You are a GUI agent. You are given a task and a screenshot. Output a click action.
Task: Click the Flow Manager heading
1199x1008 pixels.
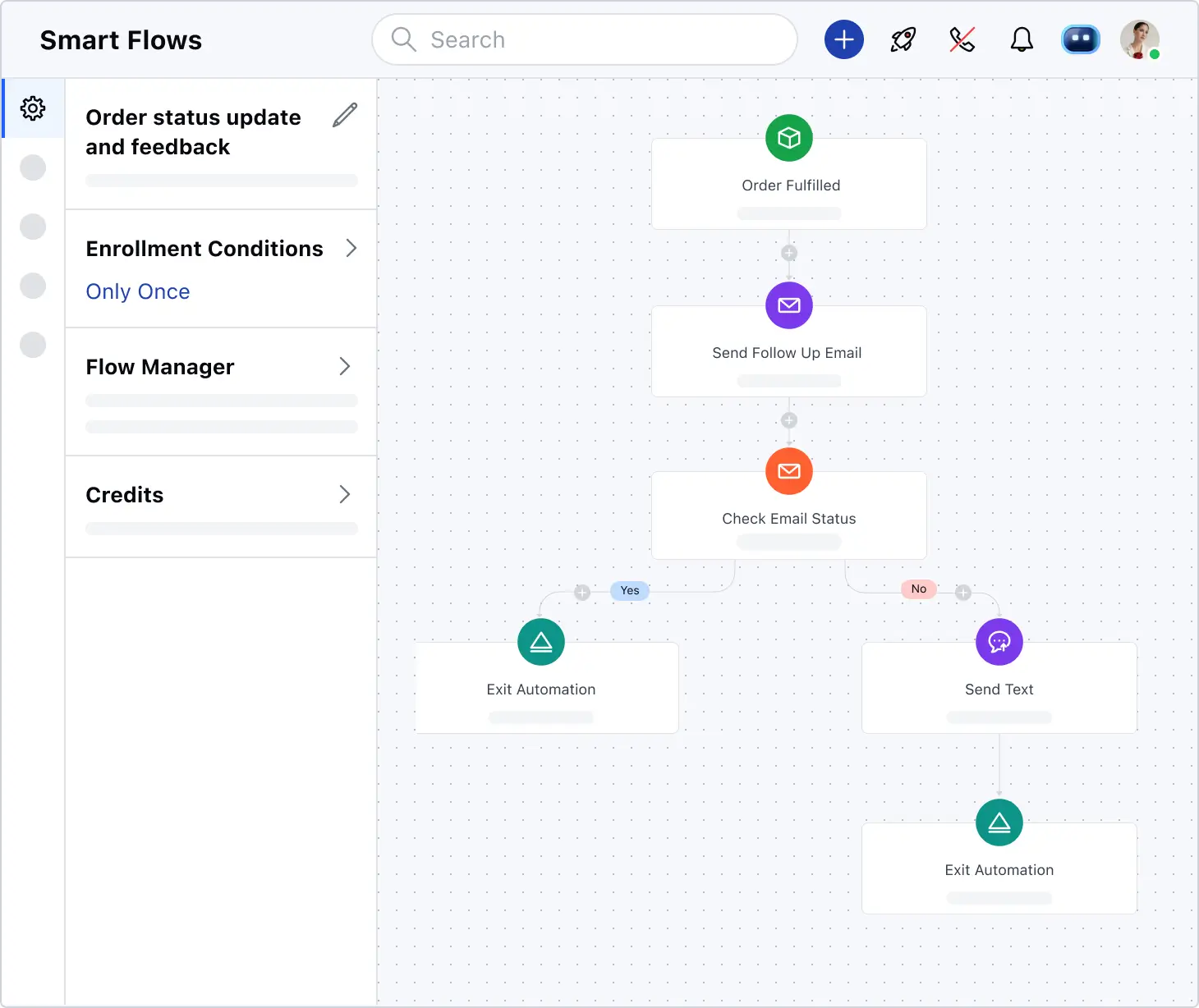(160, 367)
